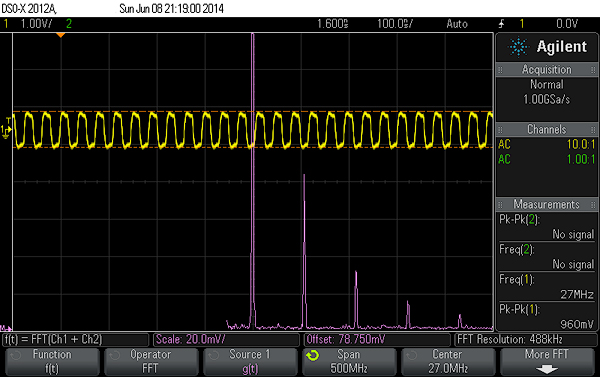
Task: Click the orange trigger position marker
Action: (x=60, y=35)
